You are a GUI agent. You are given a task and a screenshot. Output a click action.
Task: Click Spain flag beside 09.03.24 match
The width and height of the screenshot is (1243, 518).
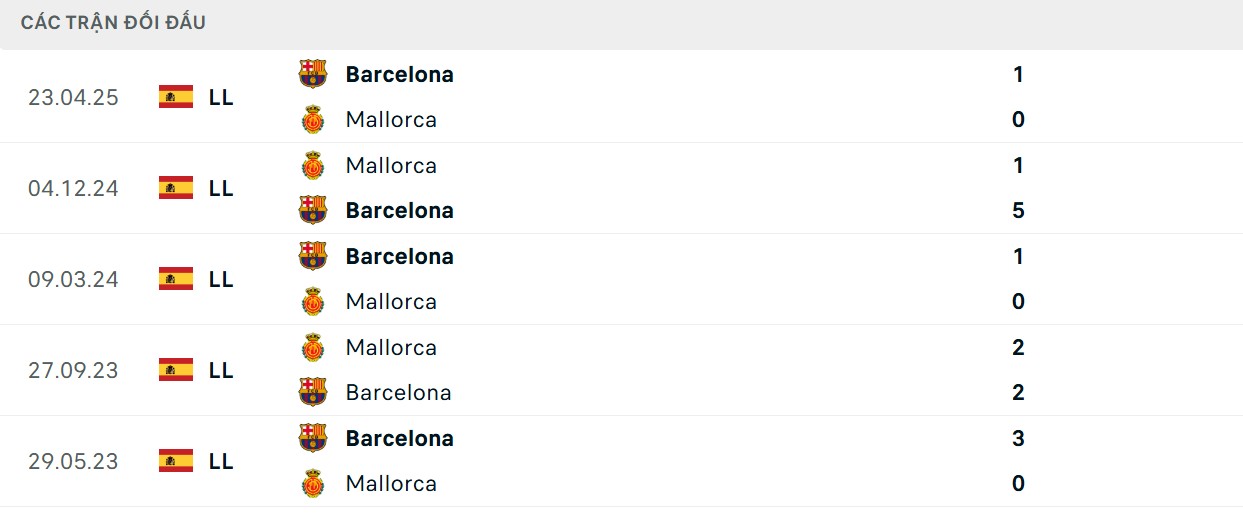coord(176,279)
